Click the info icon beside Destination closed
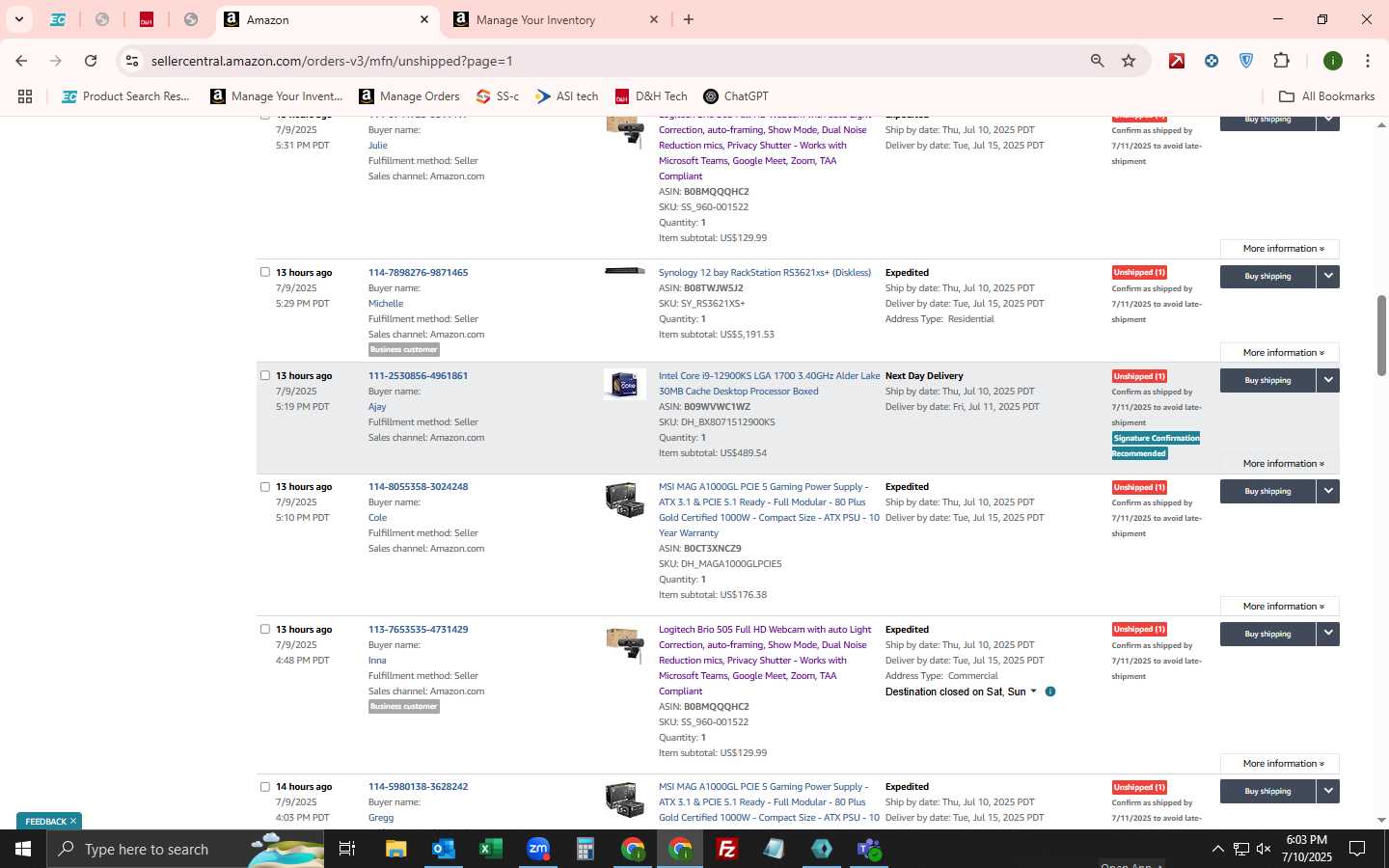Viewport: 1389px width, 868px height. pos(1050,692)
